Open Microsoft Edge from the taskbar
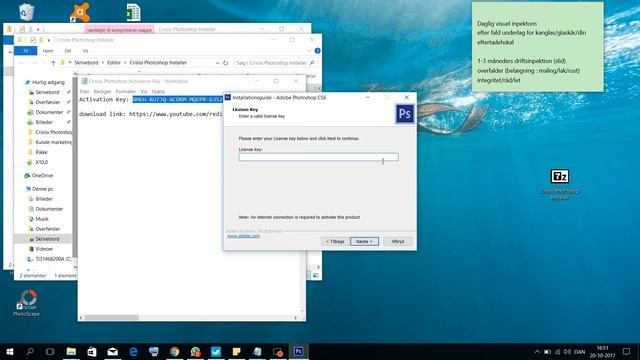This screenshot has height=360, width=640. 133,351
